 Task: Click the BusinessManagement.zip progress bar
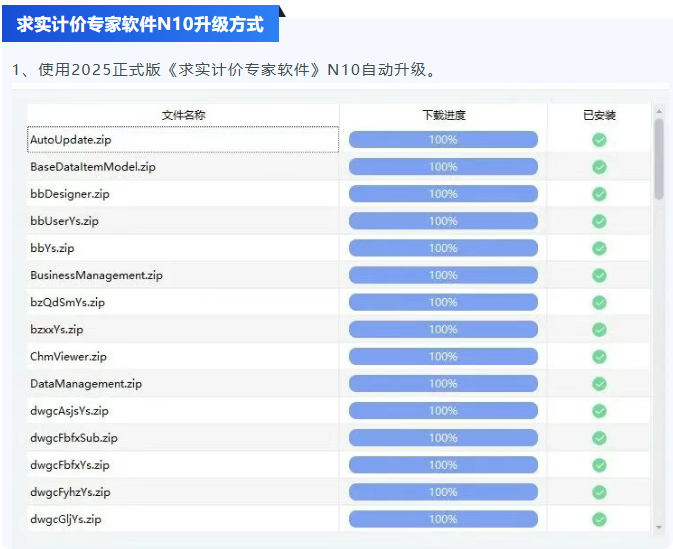(443, 275)
